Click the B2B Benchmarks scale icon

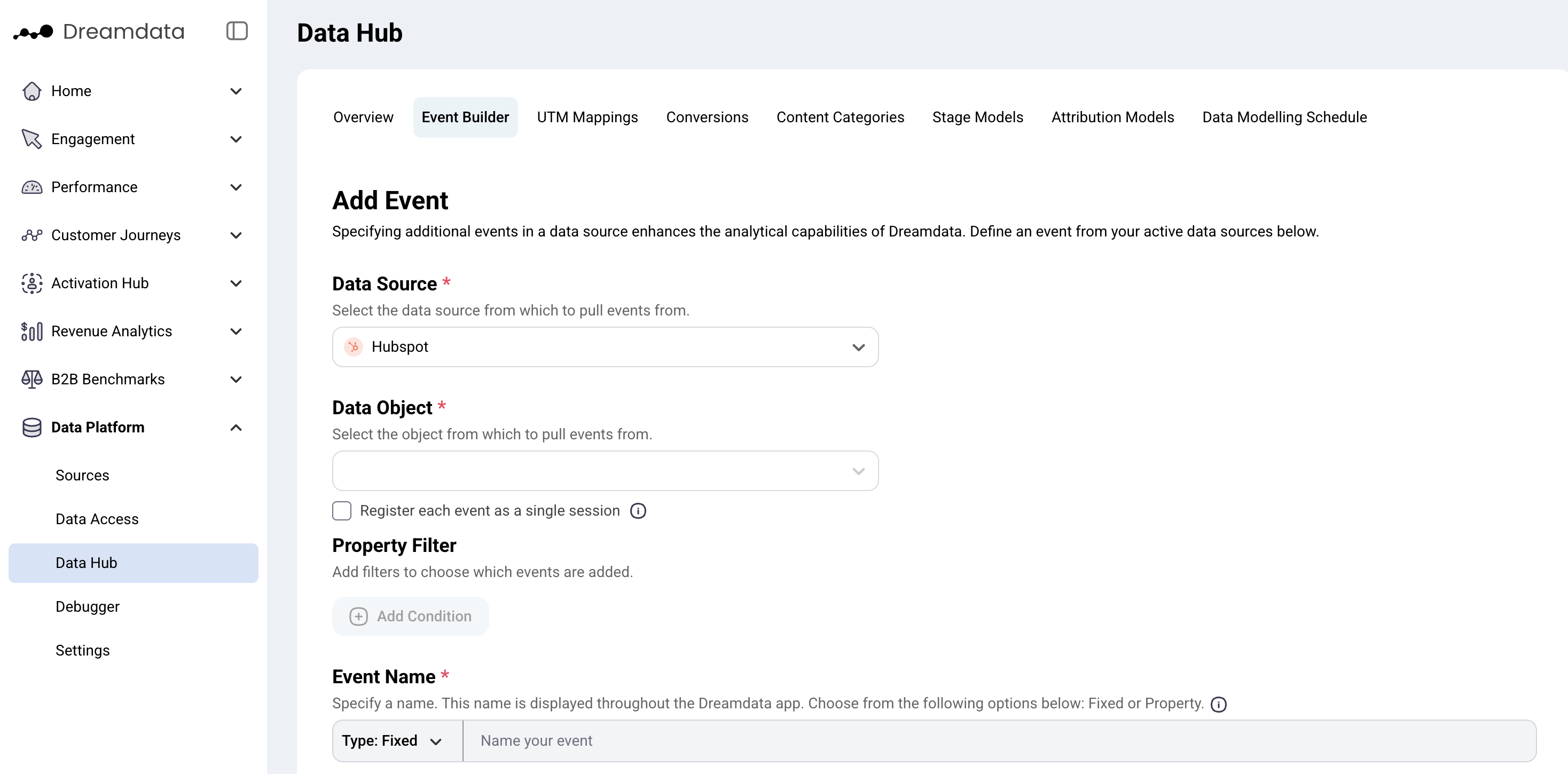[31, 378]
